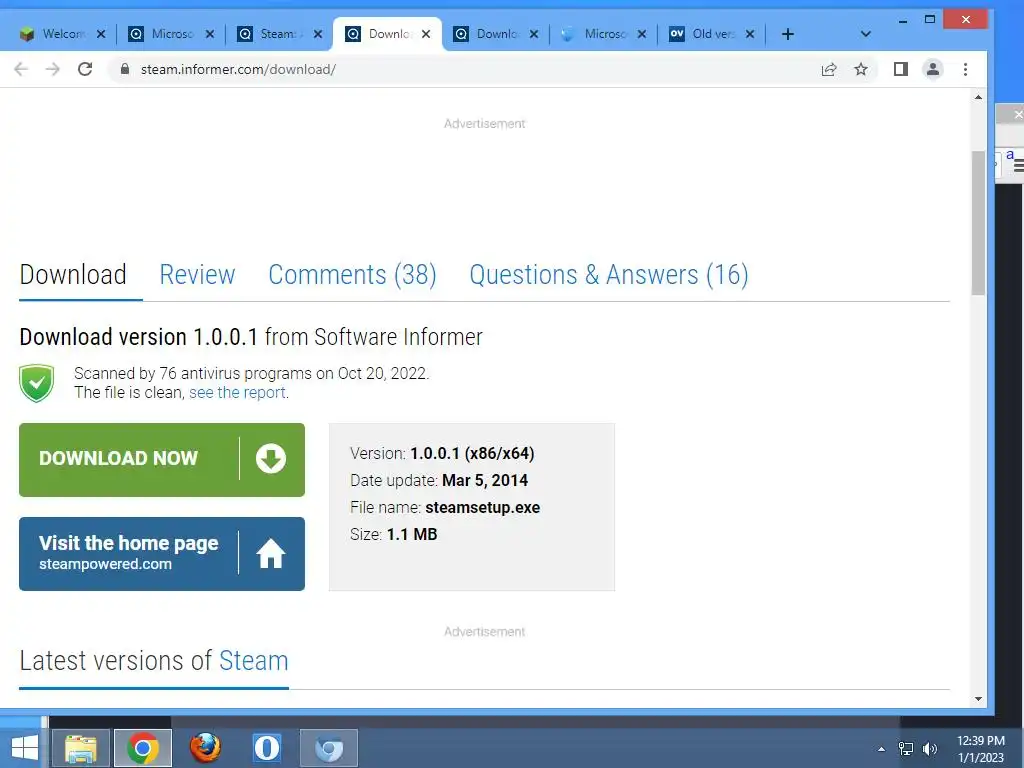Click the page scrollbar up arrow
The image size is (1024, 768).
[978, 97]
